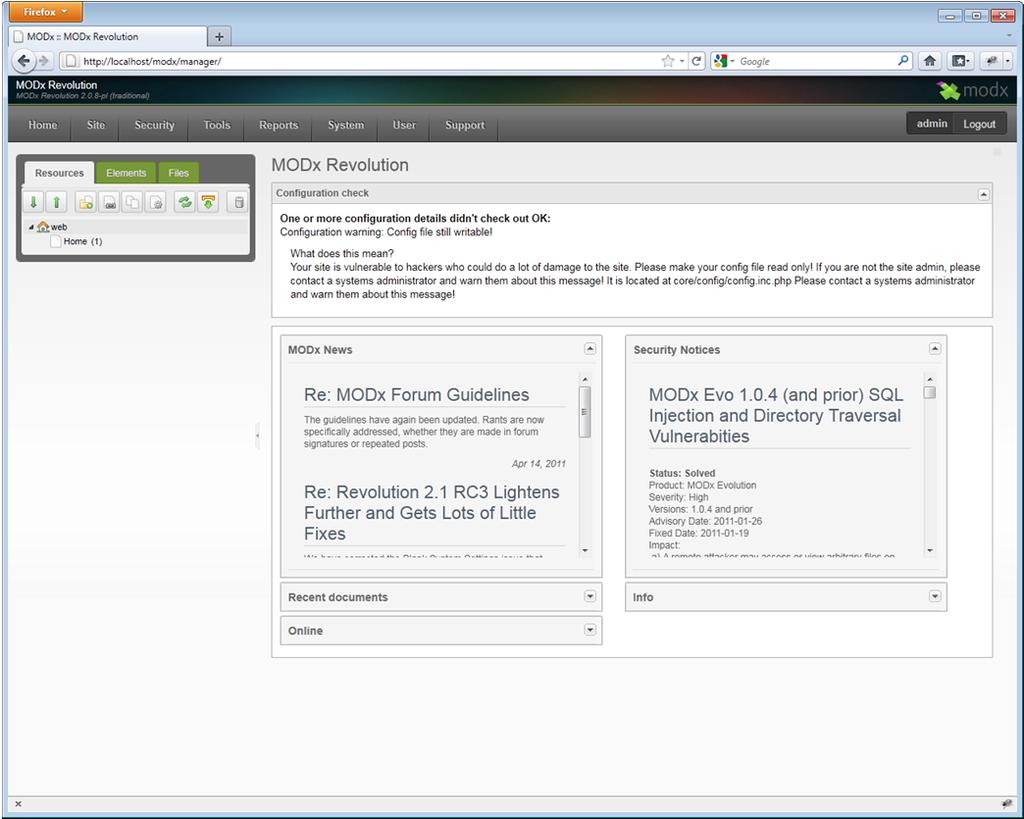Collapse the Configuration check panel

coord(984,194)
